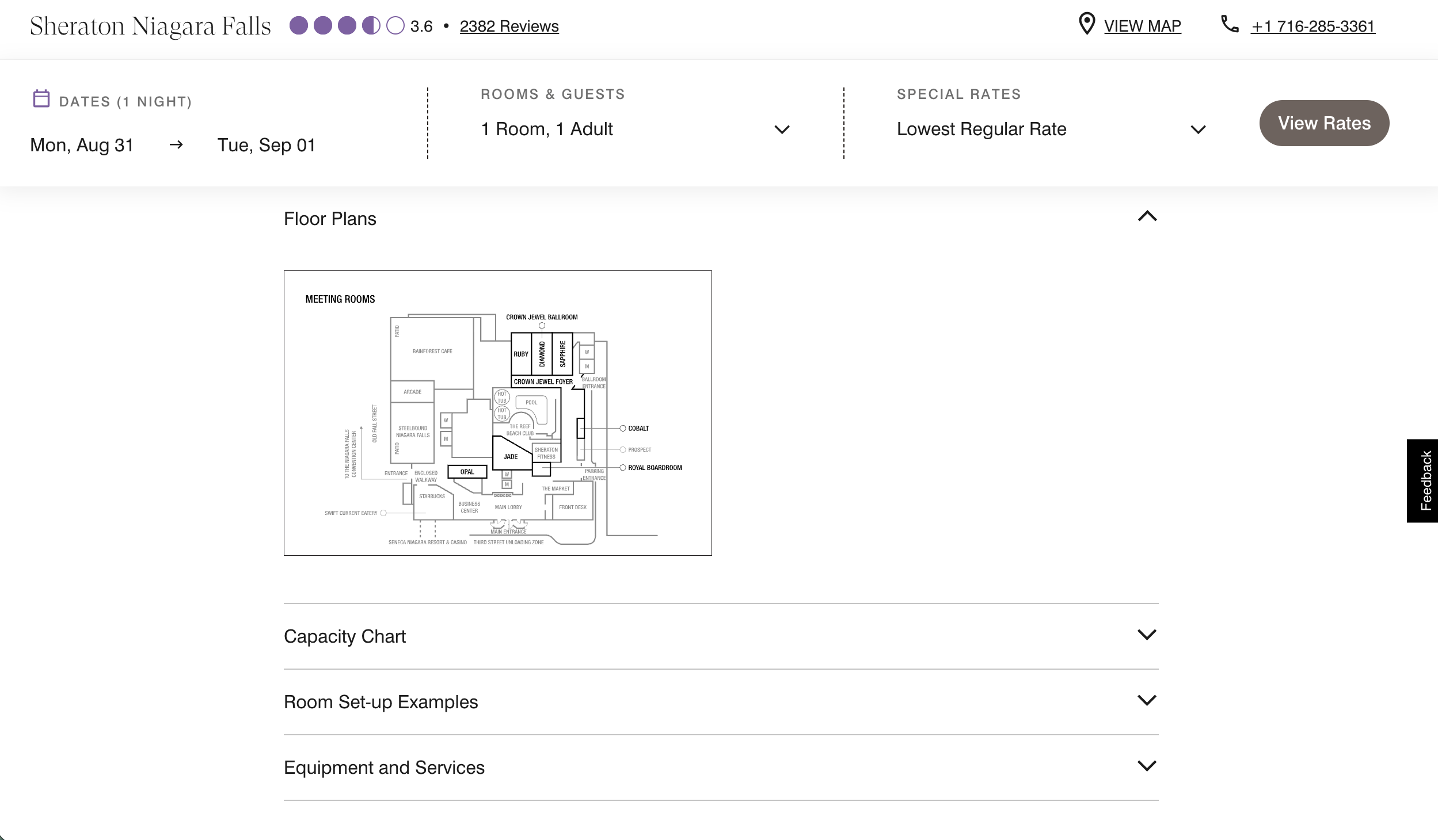The width and height of the screenshot is (1438, 840).
Task: Click the ROYAL BOARDROOM label on floor plan
Action: point(655,468)
